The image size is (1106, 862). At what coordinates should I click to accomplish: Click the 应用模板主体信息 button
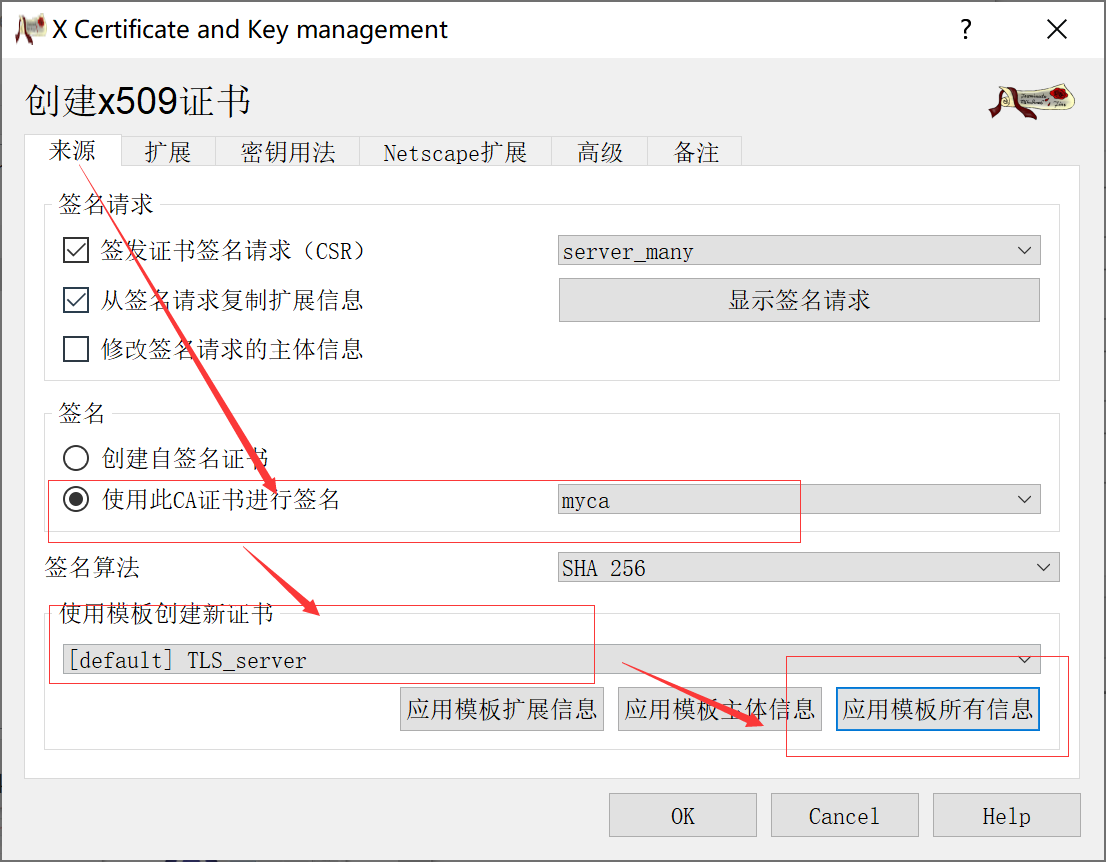[719, 709]
